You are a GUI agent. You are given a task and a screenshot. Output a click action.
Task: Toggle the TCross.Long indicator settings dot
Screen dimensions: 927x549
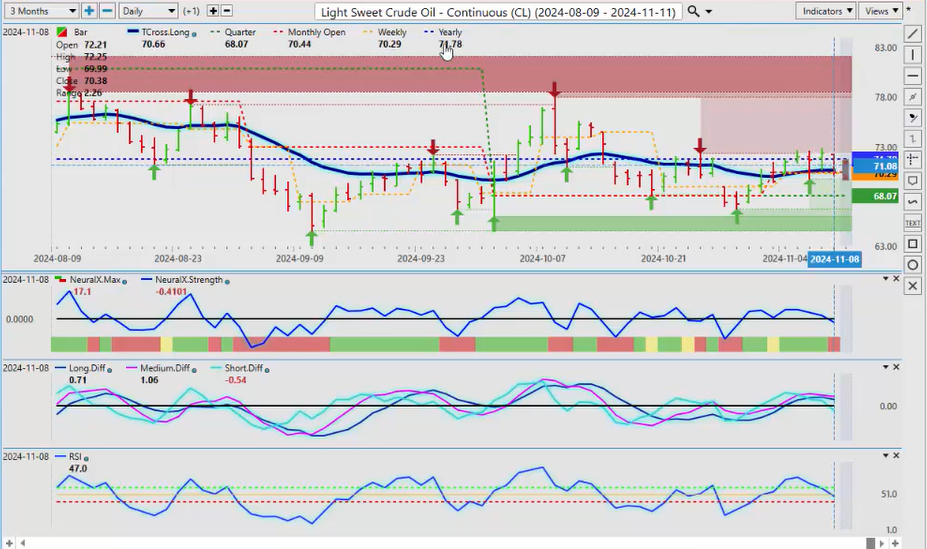point(193,33)
